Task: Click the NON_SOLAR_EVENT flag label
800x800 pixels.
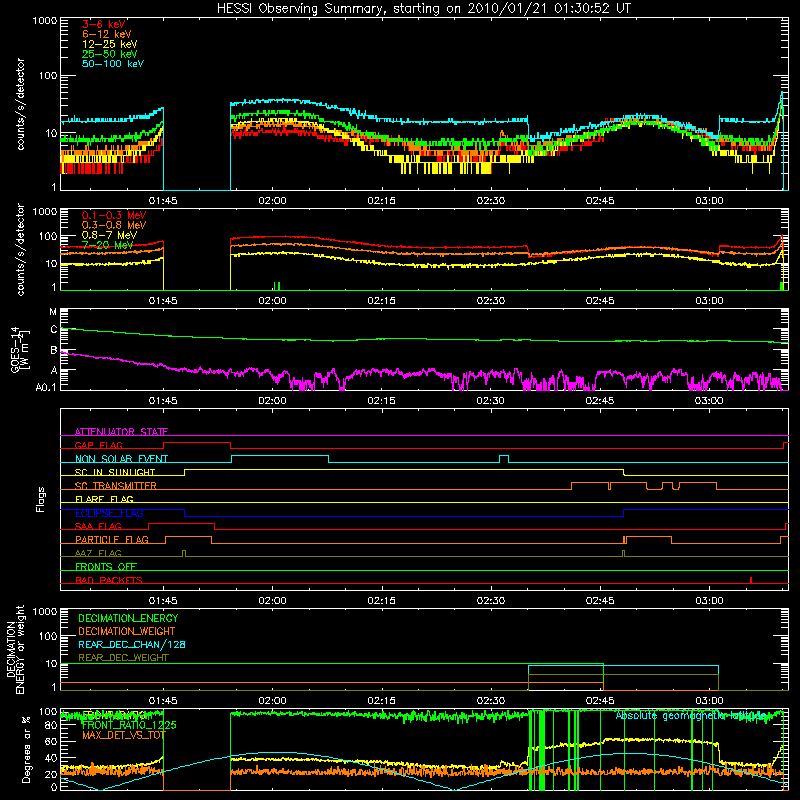Action: coord(121,459)
